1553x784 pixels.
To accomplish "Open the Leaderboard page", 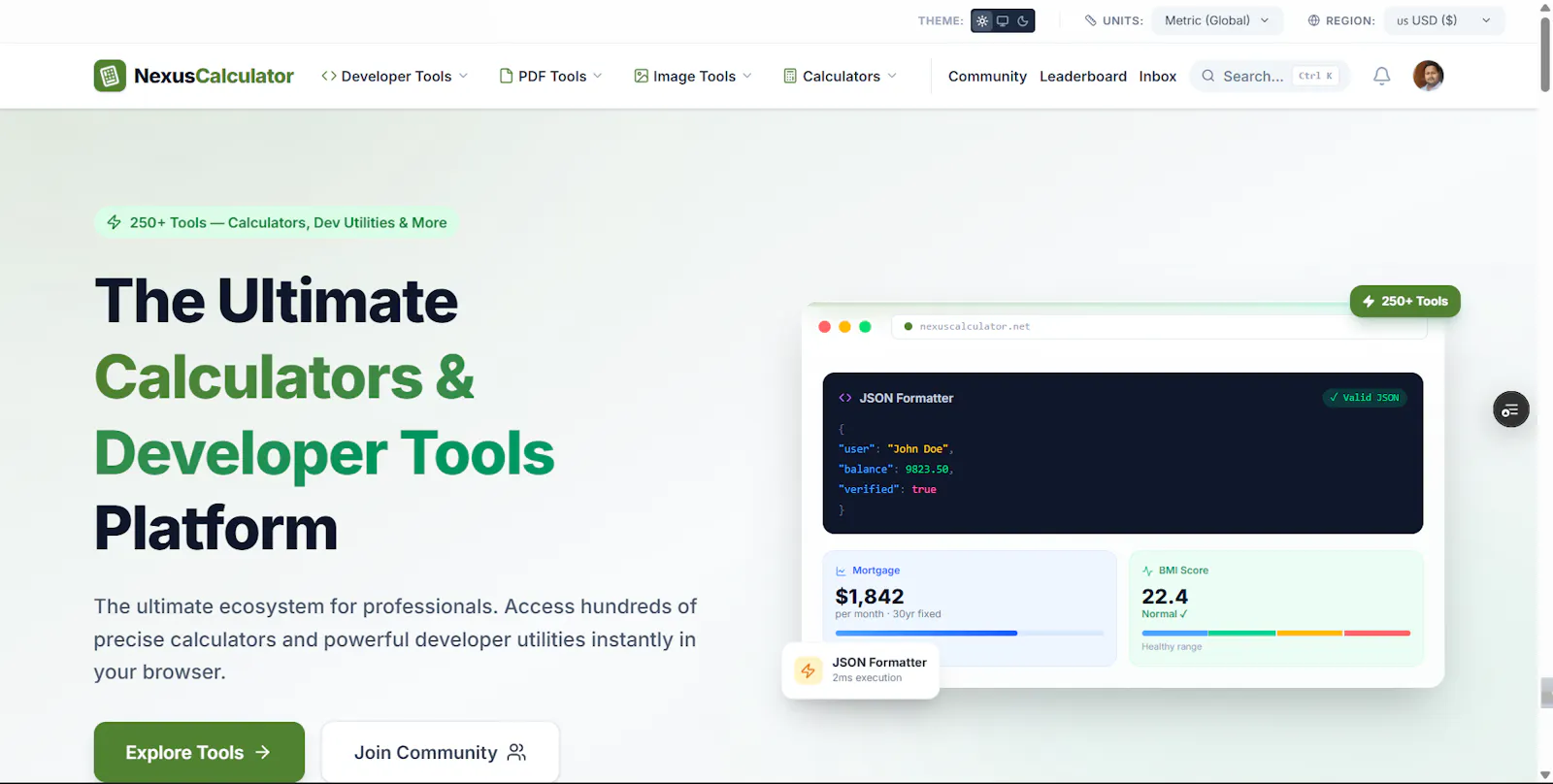I will 1083,76.
